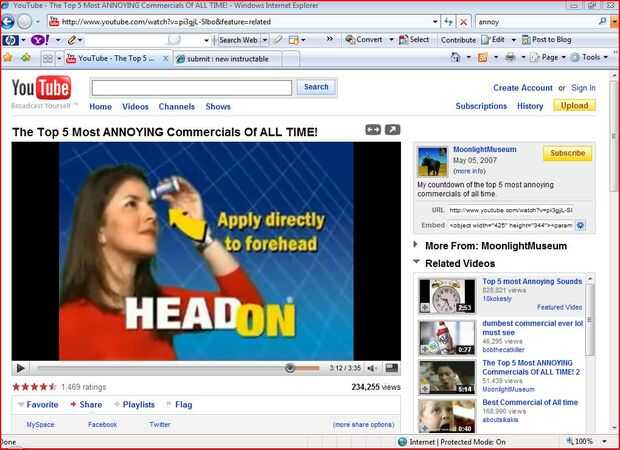
Task: Play the video with the play button
Action: click(21, 368)
